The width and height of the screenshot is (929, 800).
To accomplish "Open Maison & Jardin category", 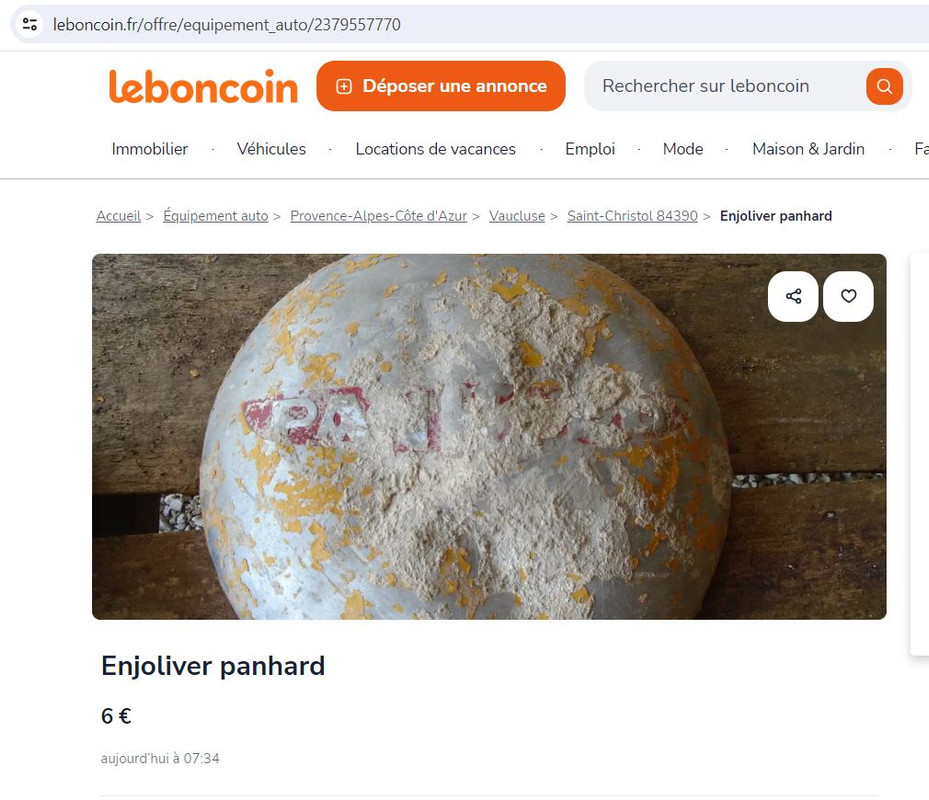I will click(x=808, y=149).
